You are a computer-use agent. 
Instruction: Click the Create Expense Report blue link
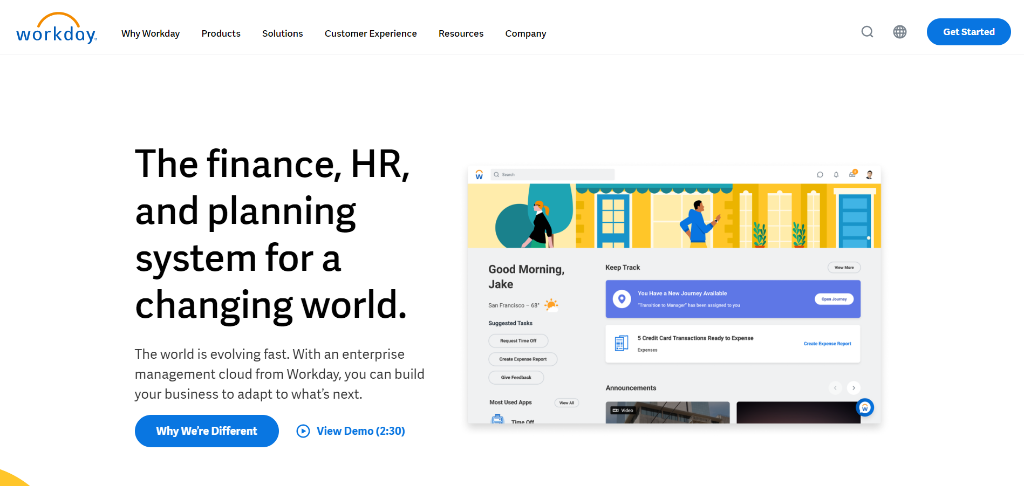(x=827, y=344)
